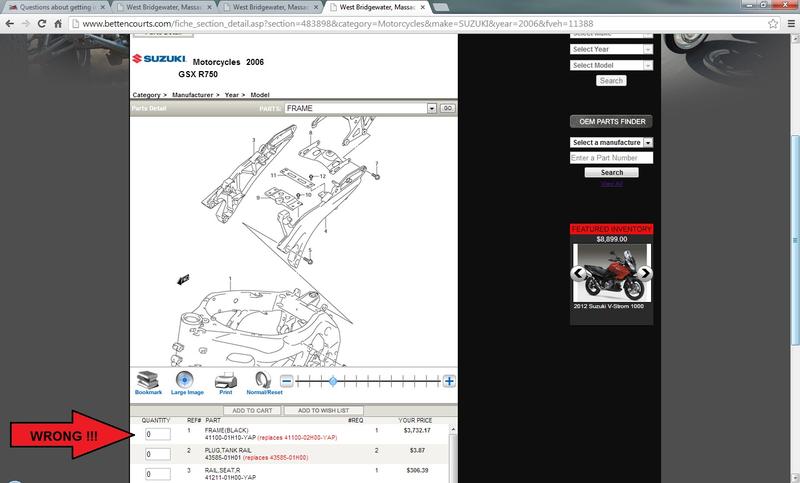Click the $3.87 price
Image resolution: width=800 pixels, height=483 pixels.
pyautogui.click(x=417, y=450)
